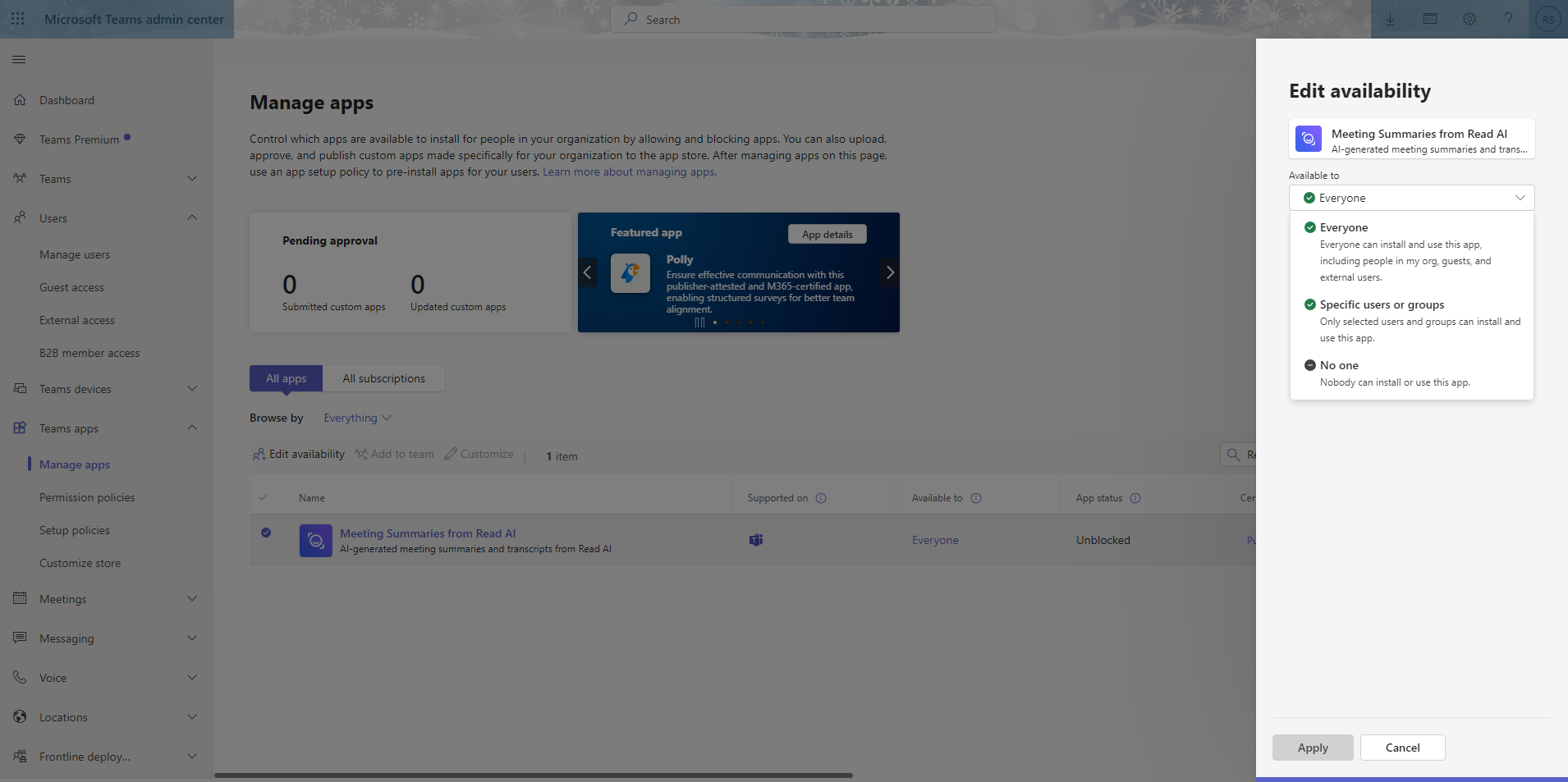Expand the Teams devices section
Image resolution: width=1568 pixels, height=782 pixels.
(192, 389)
